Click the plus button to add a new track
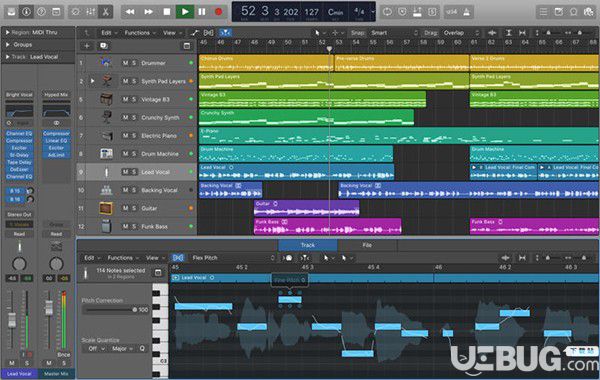This screenshot has height=380, width=600. [x=87, y=46]
